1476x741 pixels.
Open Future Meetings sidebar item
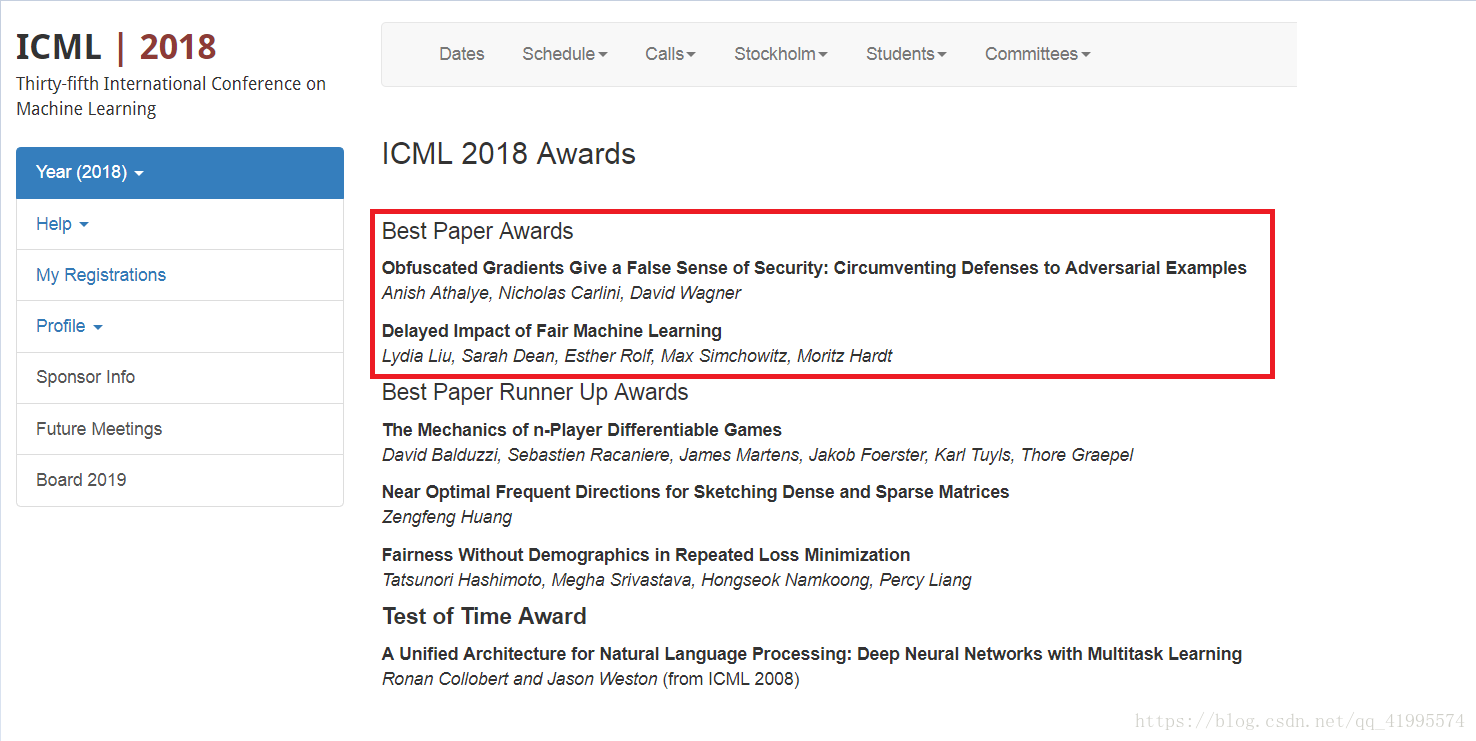(x=180, y=429)
